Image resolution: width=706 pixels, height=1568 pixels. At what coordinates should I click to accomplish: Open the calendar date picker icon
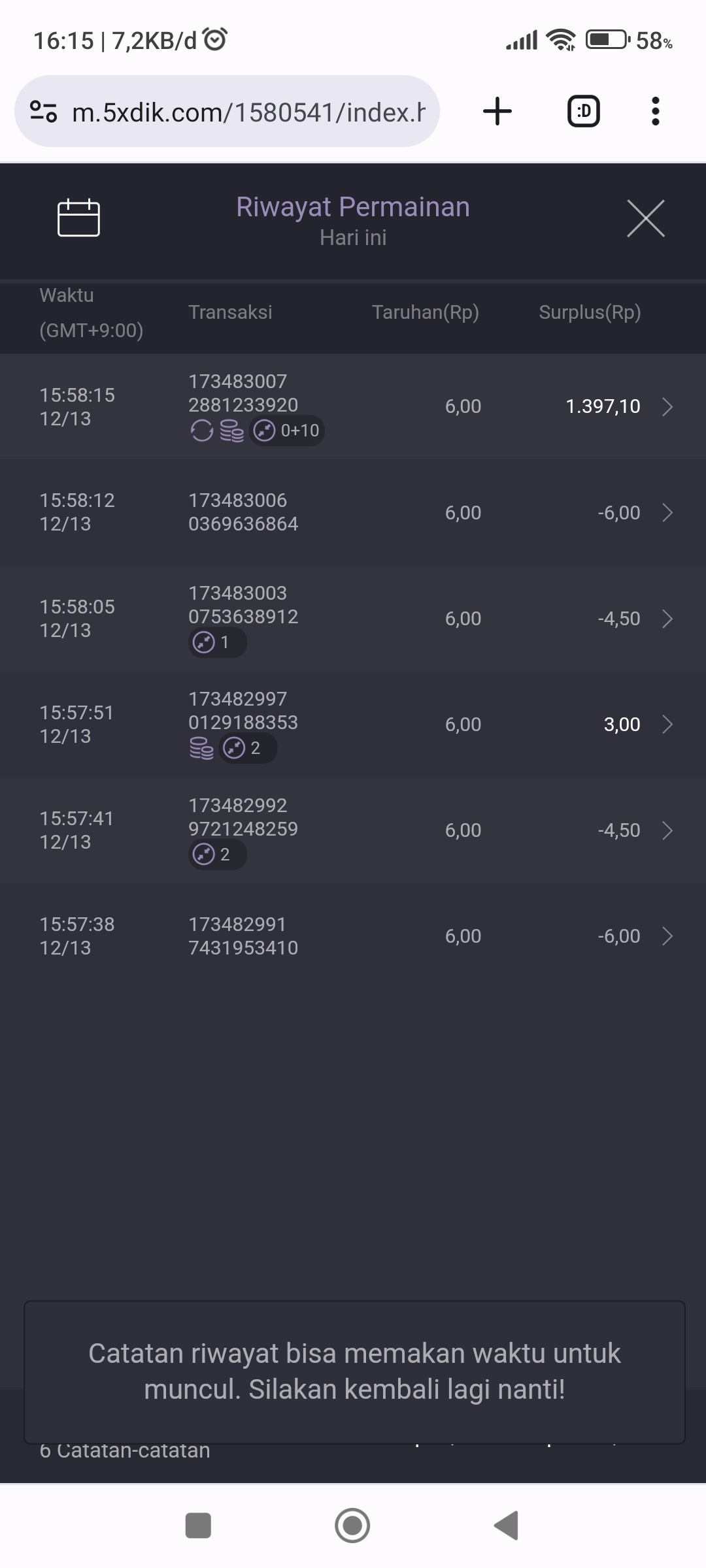pos(78,218)
